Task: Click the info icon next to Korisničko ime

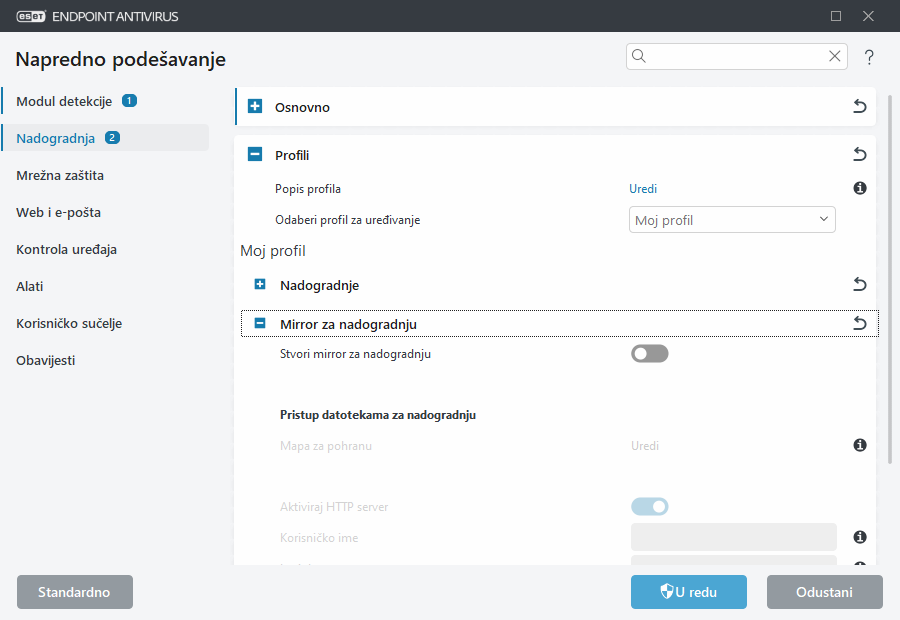Action: click(x=860, y=537)
